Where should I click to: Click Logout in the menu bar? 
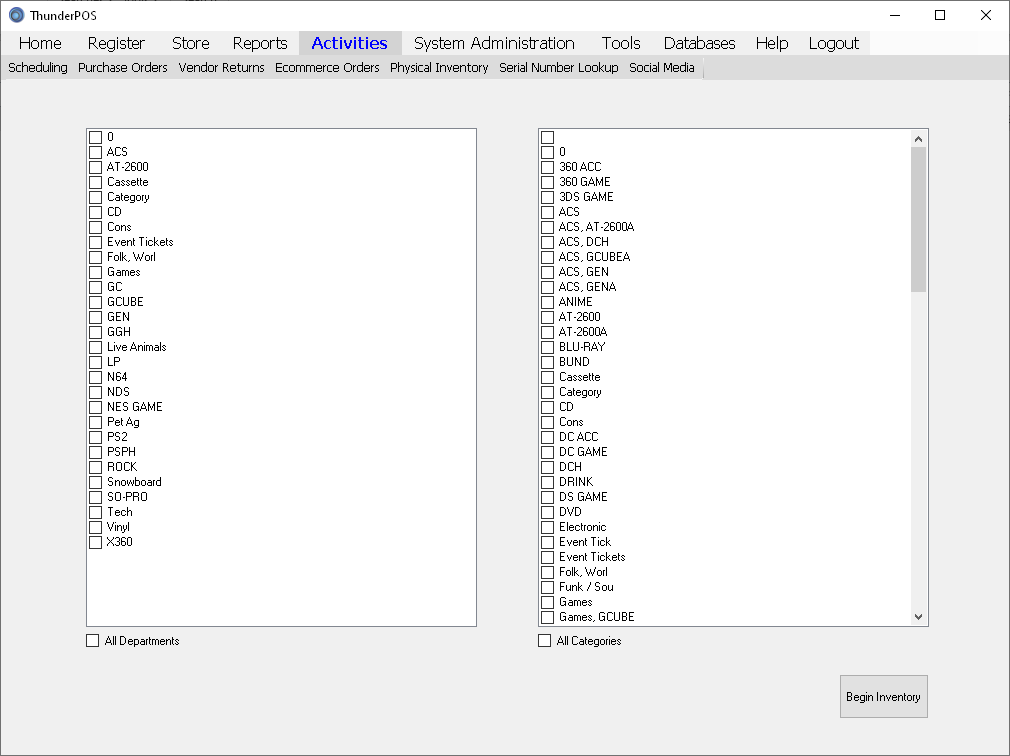click(833, 43)
